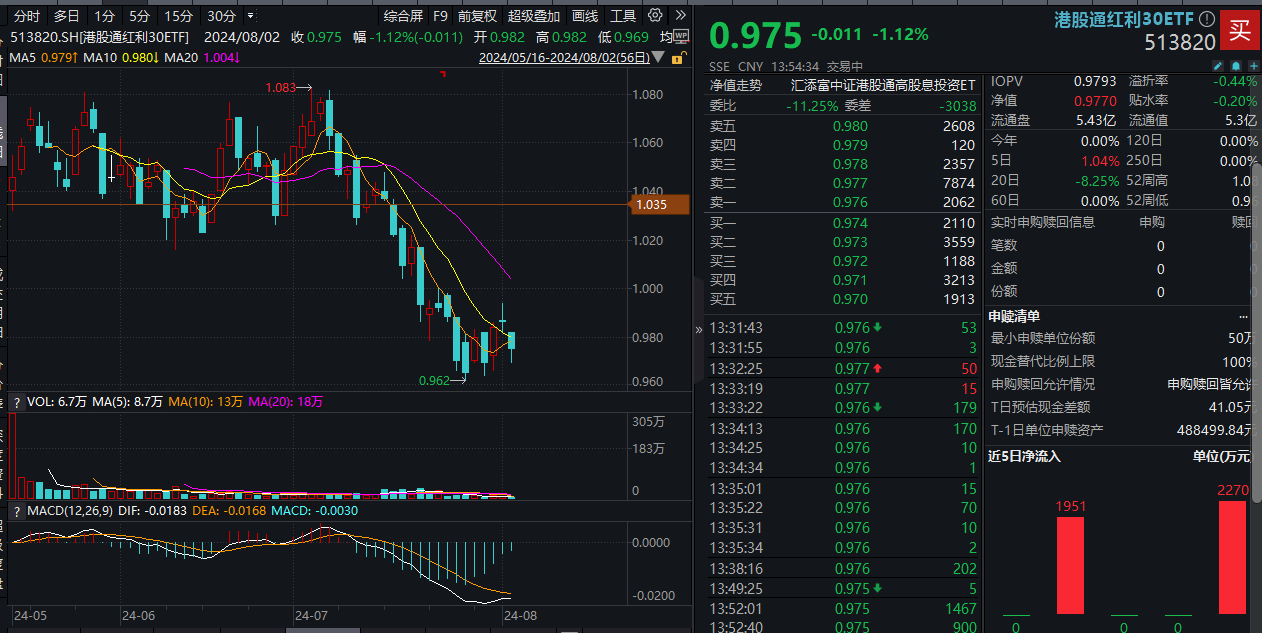Open the date range dropdown for 2024/05/16-2024/08/02
This screenshot has width=1262, height=633.
pos(658,58)
